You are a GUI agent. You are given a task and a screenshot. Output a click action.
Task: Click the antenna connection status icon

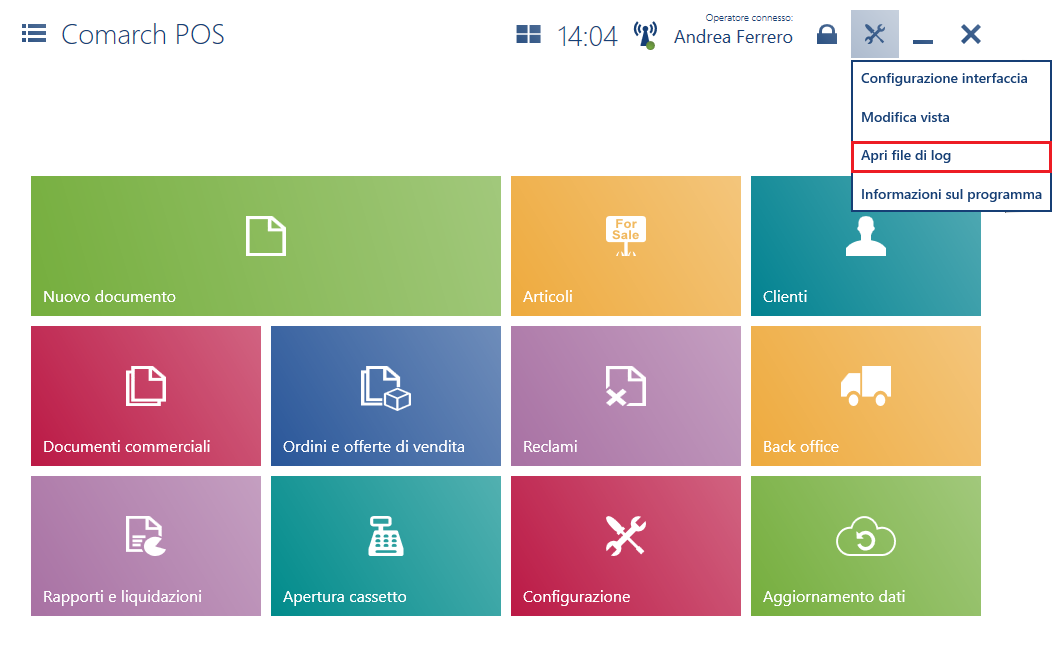pyautogui.click(x=645, y=36)
